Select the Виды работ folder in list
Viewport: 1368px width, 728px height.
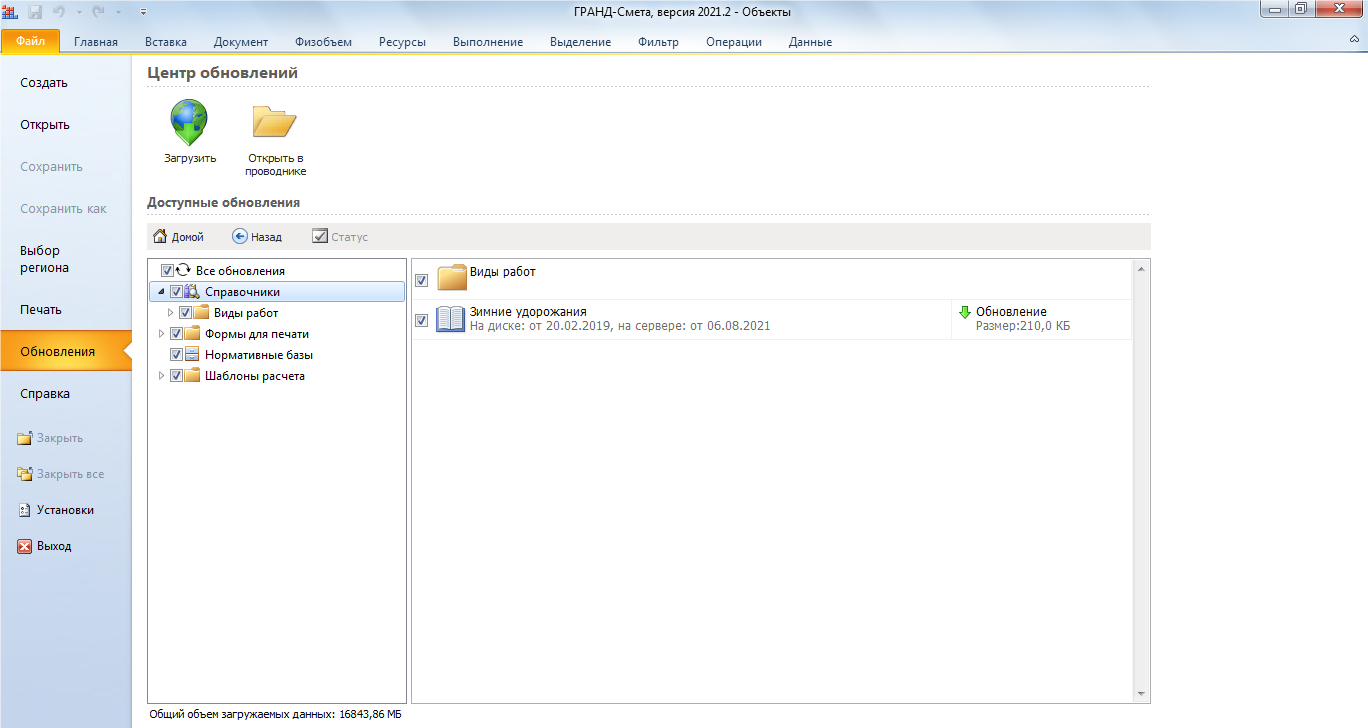502,272
